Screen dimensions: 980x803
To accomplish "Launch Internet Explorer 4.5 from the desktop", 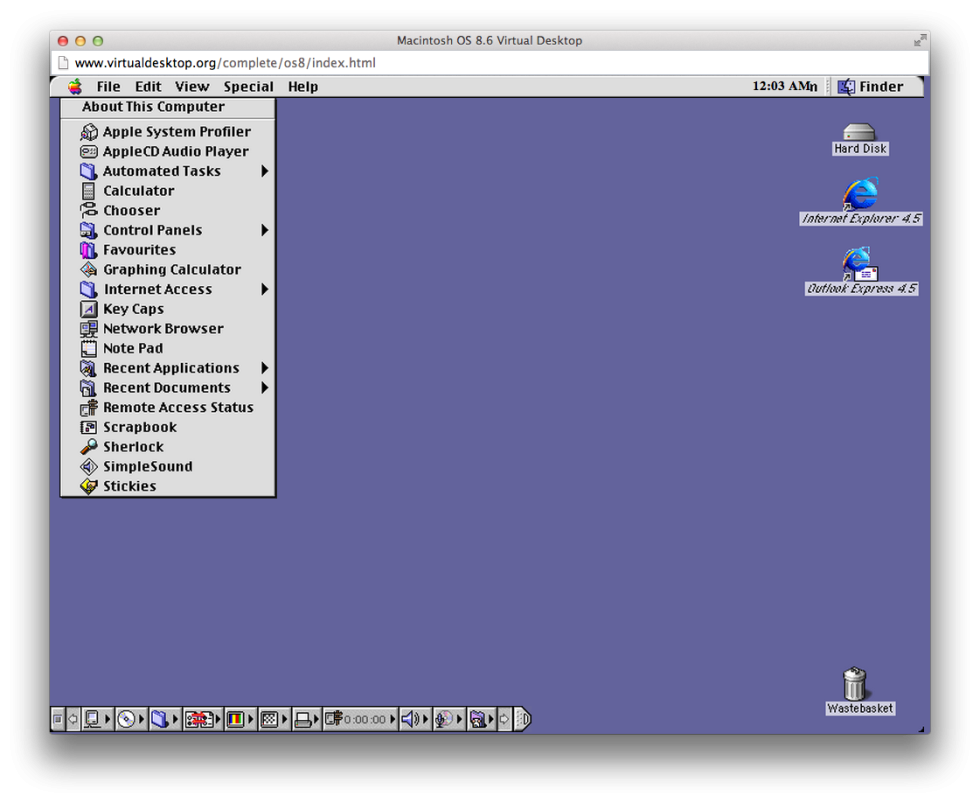I will 858,193.
